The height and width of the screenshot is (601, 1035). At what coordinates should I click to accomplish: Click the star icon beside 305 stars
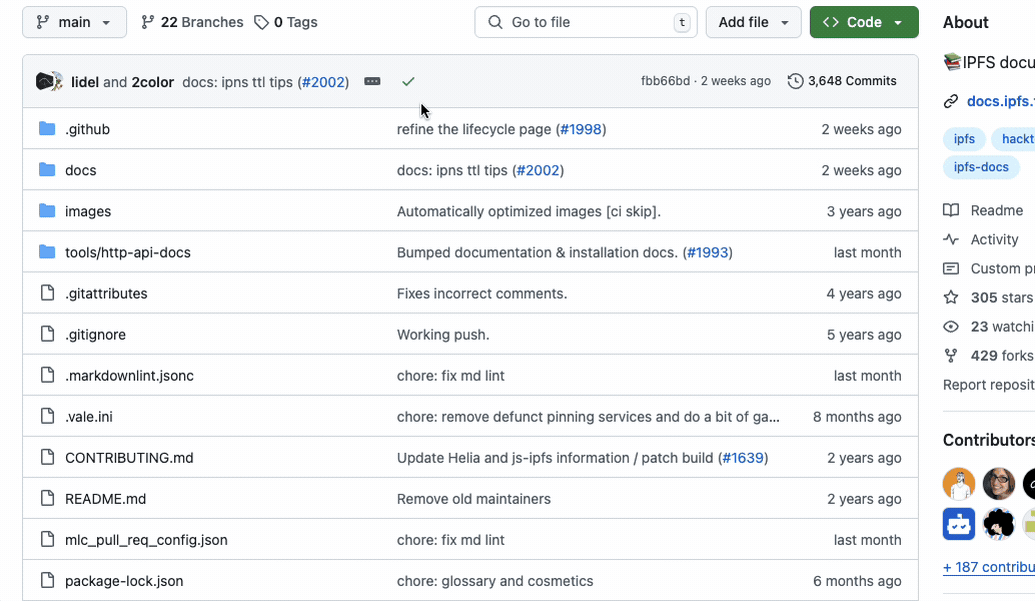[x=951, y=297]
